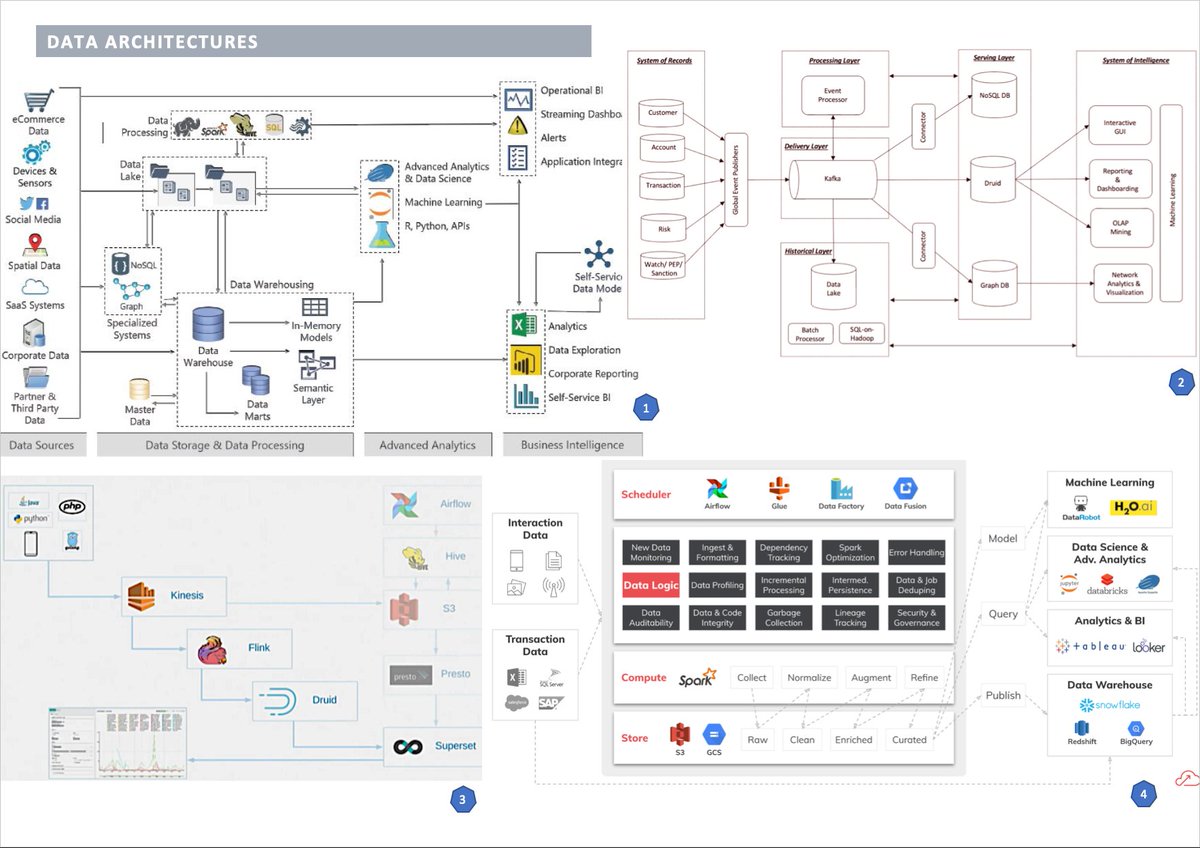The height and width of the screenshot is (848, 1200).
Task: Click the GCS icon beside S3
Action: [713, 735]
